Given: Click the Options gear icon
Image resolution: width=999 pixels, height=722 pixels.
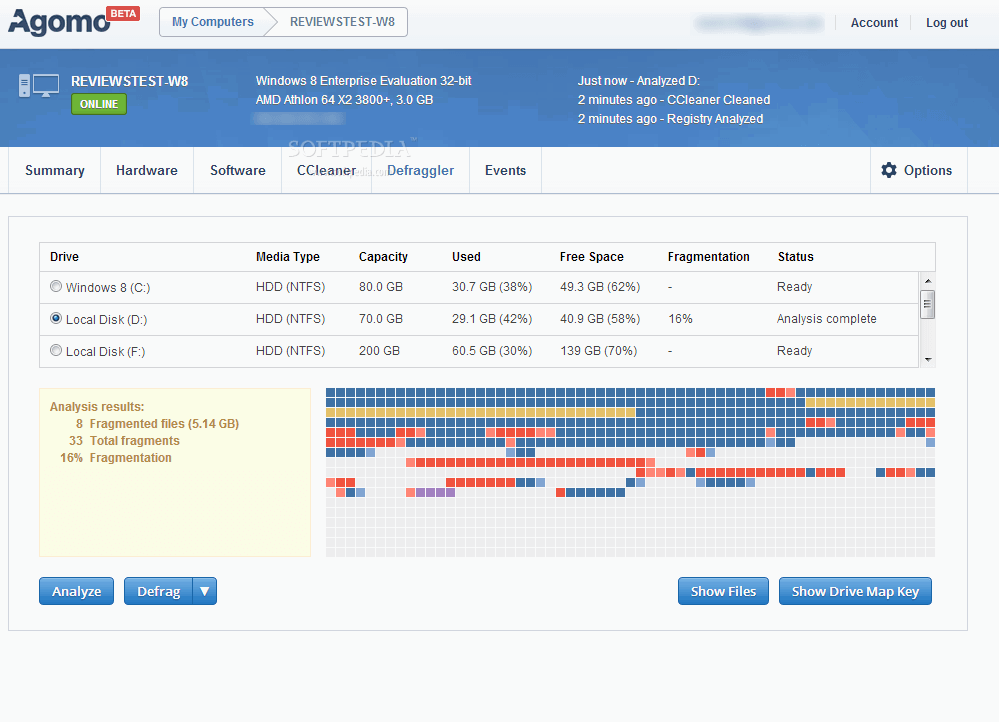Looking at the screenshot, I should tap(889, 170).
